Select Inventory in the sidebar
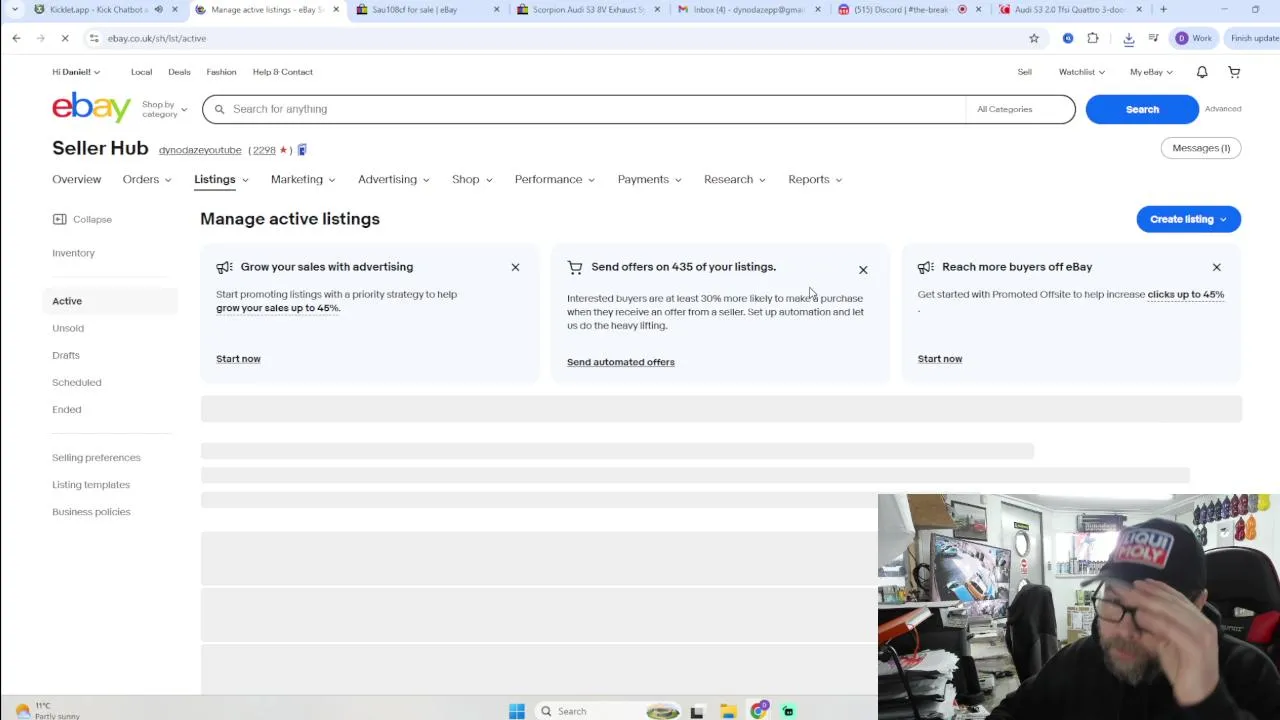Viewport: 1280px width, 720px height. [x=73, y=253]
